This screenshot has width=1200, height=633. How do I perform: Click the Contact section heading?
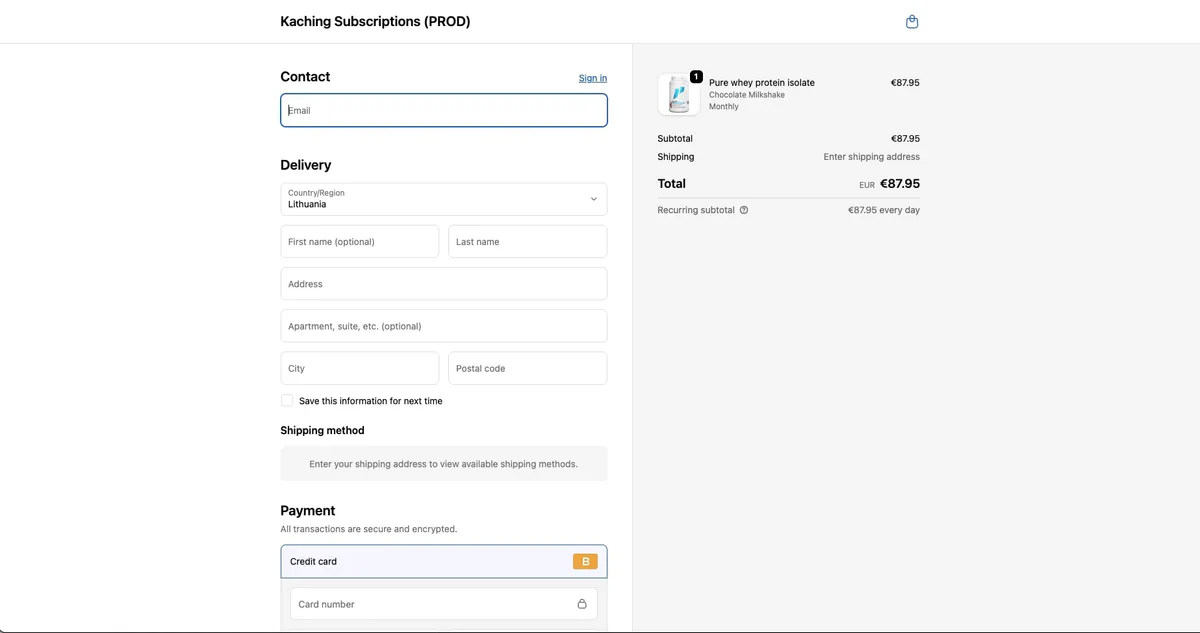point(305,77)
